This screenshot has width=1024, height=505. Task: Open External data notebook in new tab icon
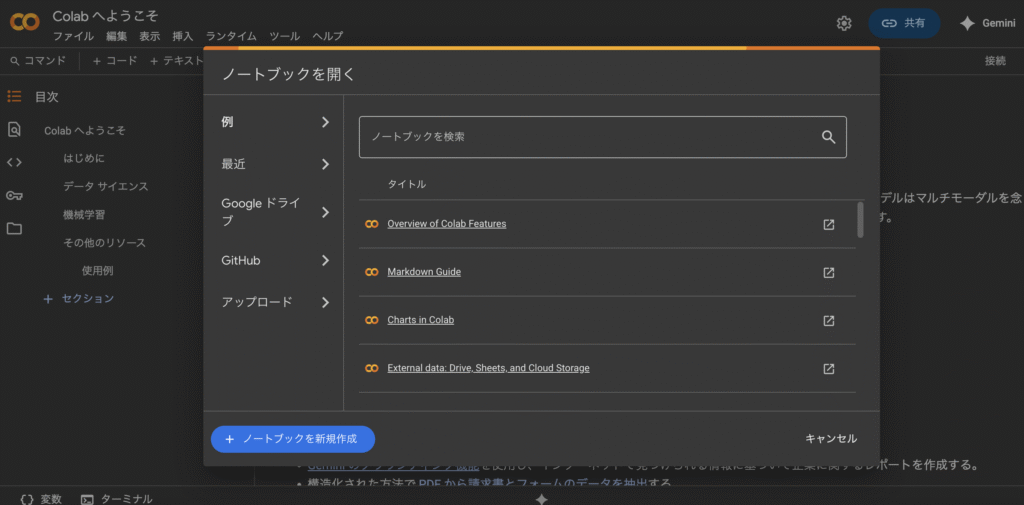click(828, 368)
